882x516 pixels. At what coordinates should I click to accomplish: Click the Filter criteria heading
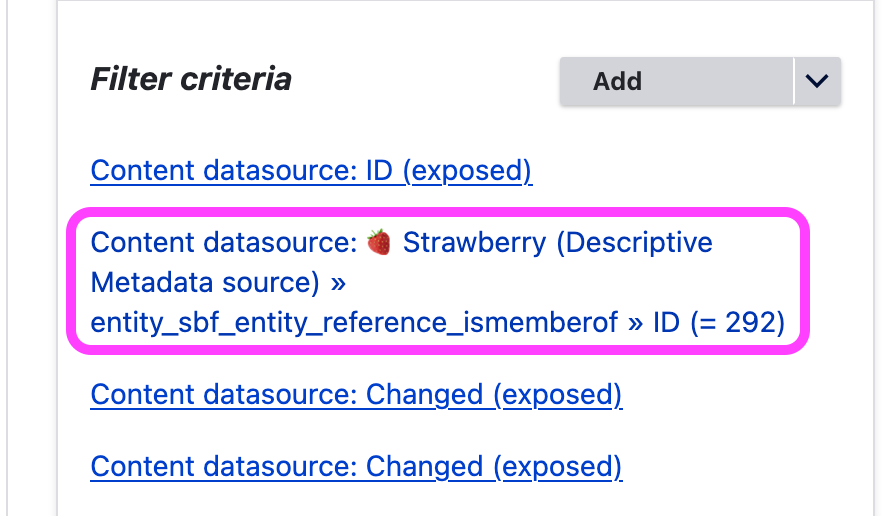click(x=191, y=79)
